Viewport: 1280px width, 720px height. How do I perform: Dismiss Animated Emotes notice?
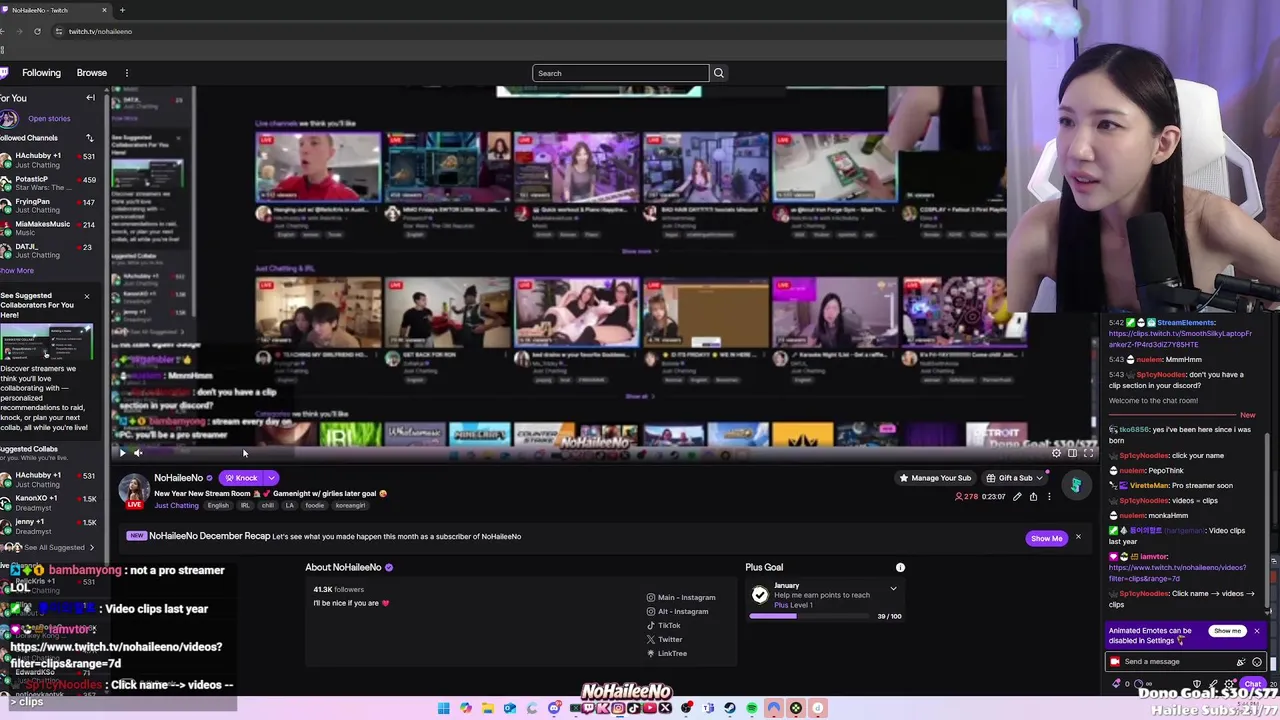[1257, 631]
